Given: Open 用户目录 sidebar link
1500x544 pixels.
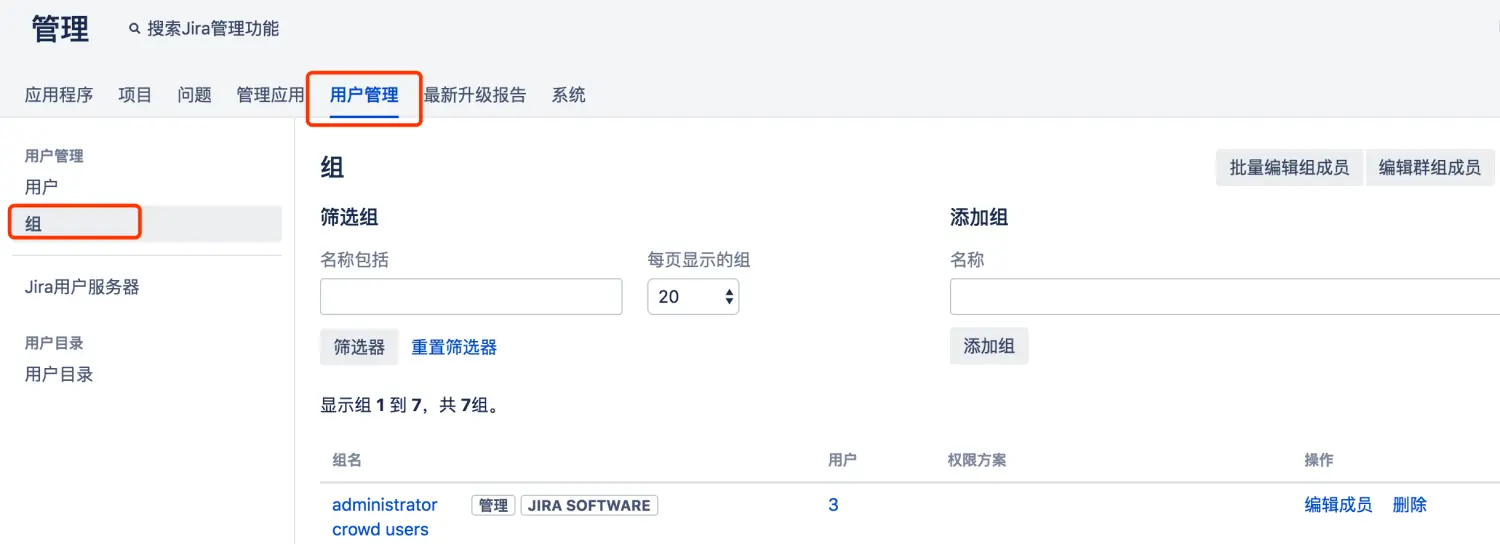Looking at the screenshot, I should (59, 375).
